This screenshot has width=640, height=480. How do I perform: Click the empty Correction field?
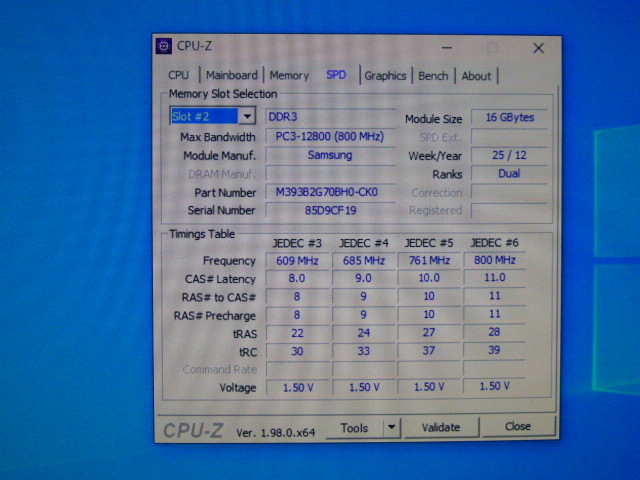click(x=509, y=192)
